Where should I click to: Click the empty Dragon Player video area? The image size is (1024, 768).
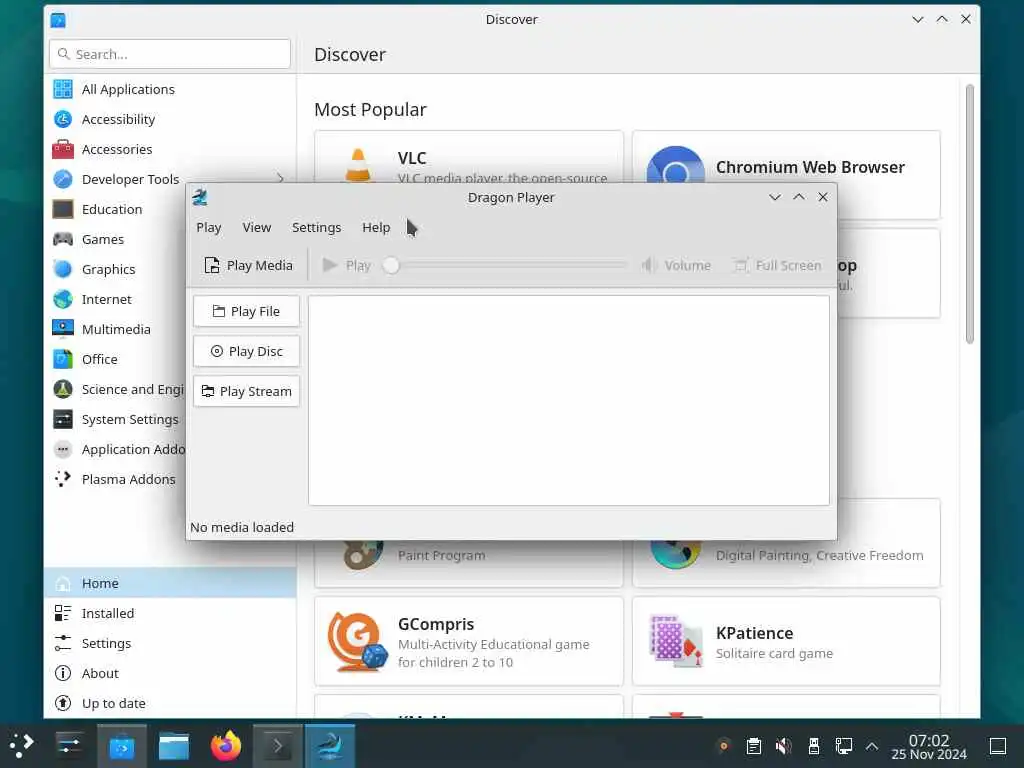(x=569, y=400)
